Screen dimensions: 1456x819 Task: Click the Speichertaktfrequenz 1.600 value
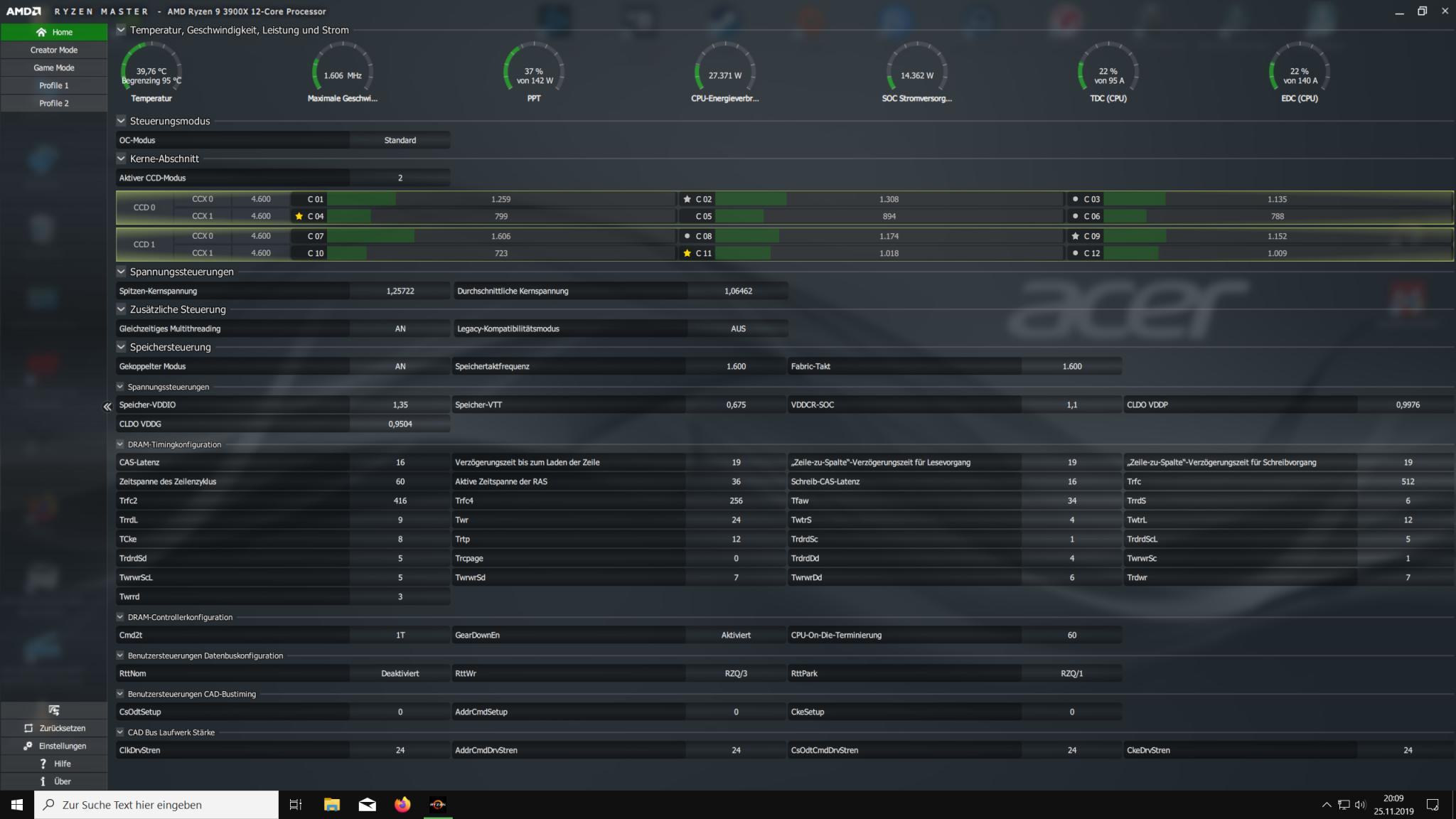(x=736, y=366)
